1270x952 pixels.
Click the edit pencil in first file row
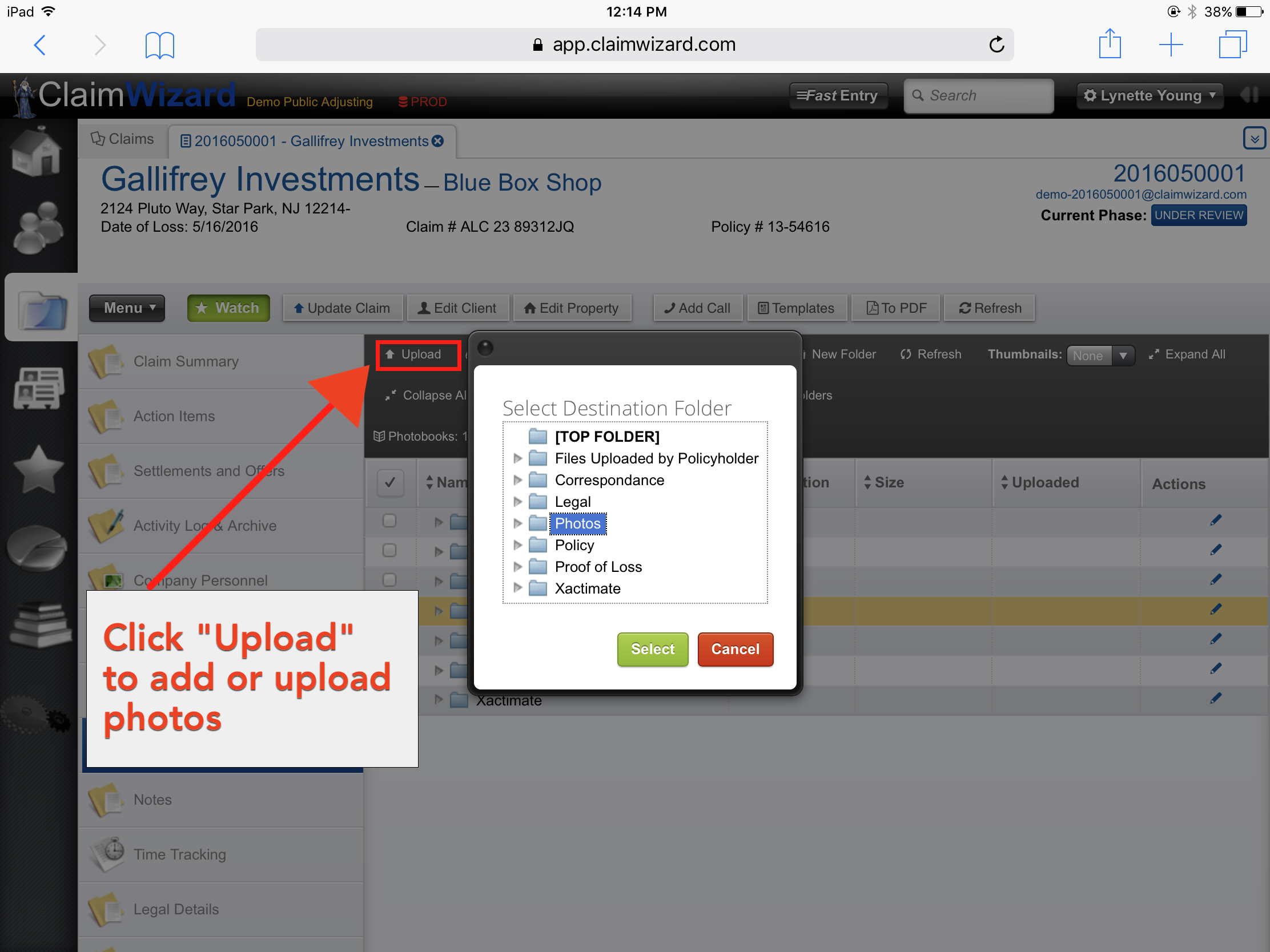point(1215,521)
